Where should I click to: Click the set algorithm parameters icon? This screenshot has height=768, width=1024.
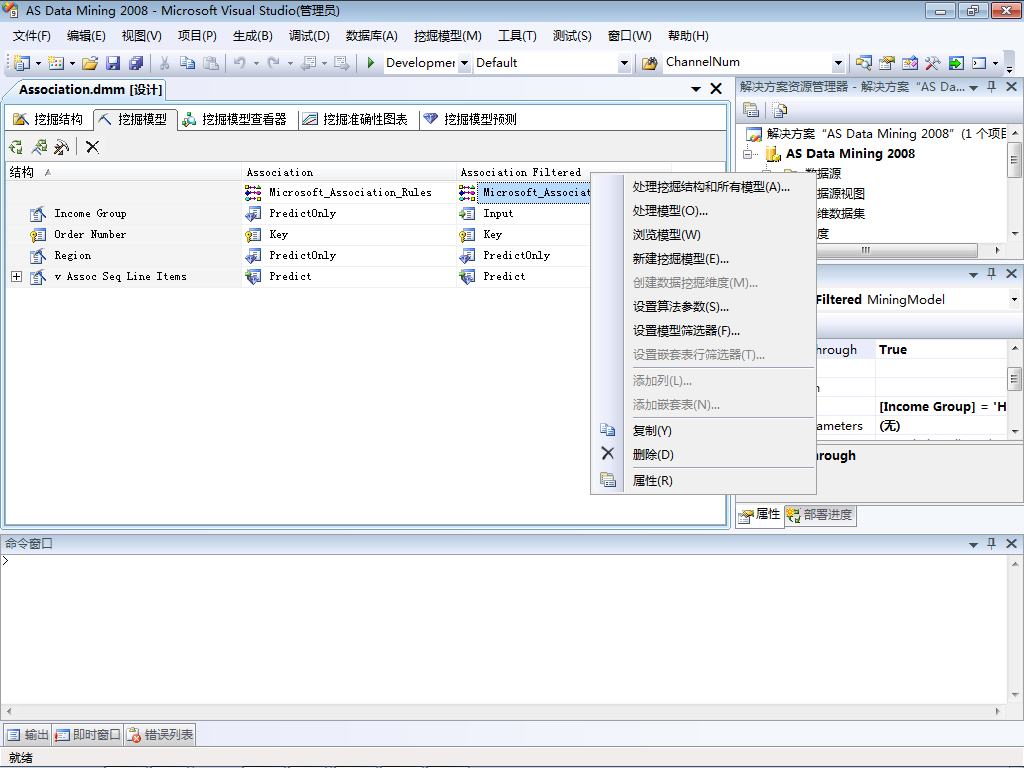[61, 147]
